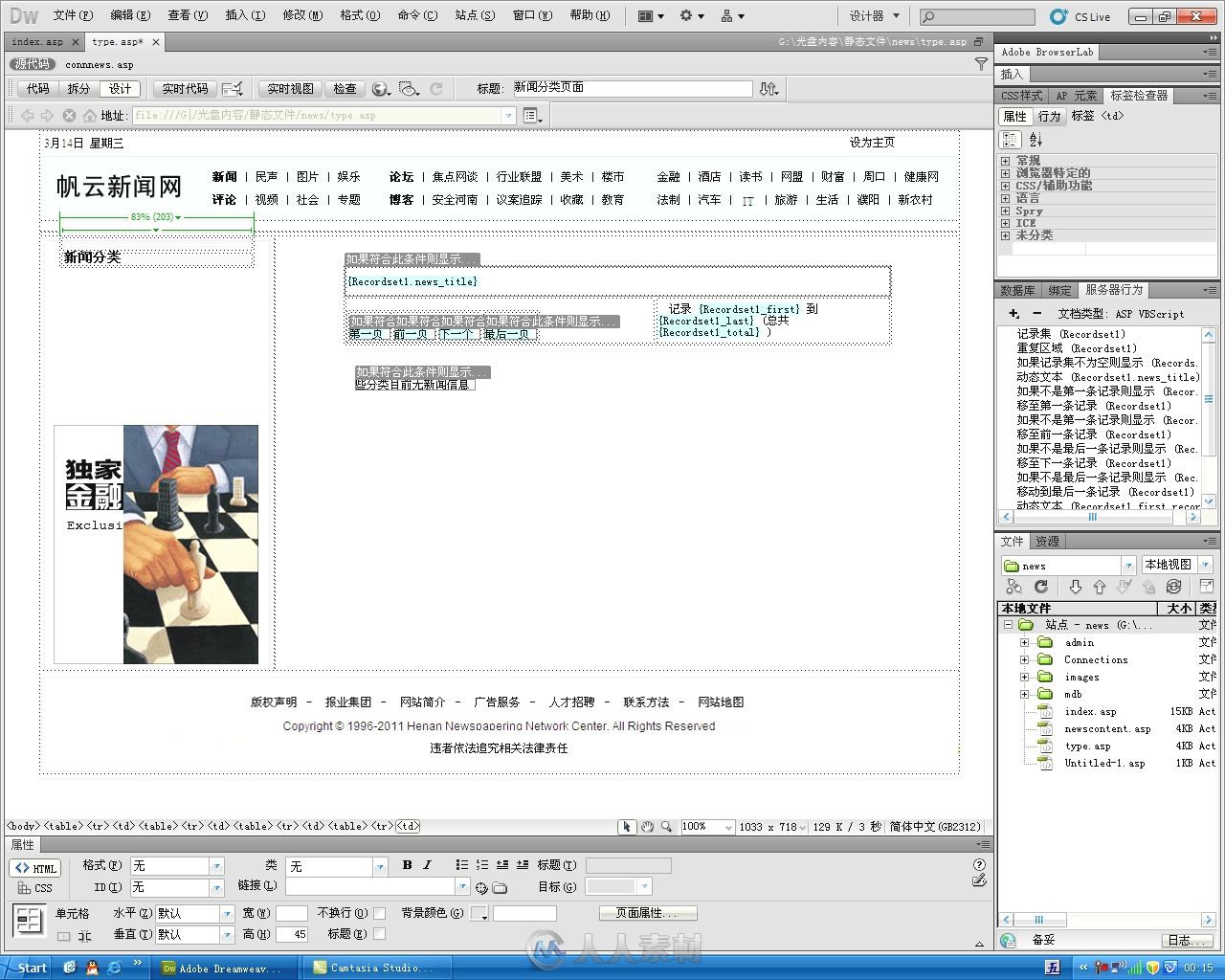Expand the images folder in Files panel
Screen dimensions: 1225x980
point(1024,678)
